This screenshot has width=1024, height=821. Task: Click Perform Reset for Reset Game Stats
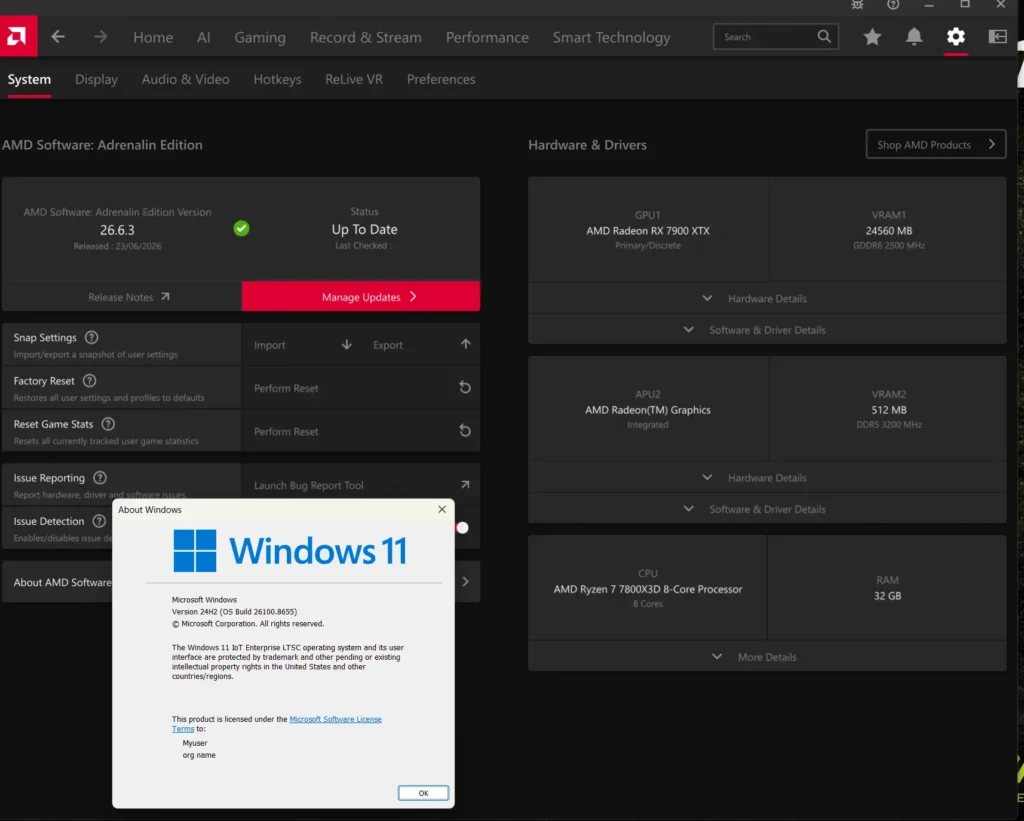point(286,431)
